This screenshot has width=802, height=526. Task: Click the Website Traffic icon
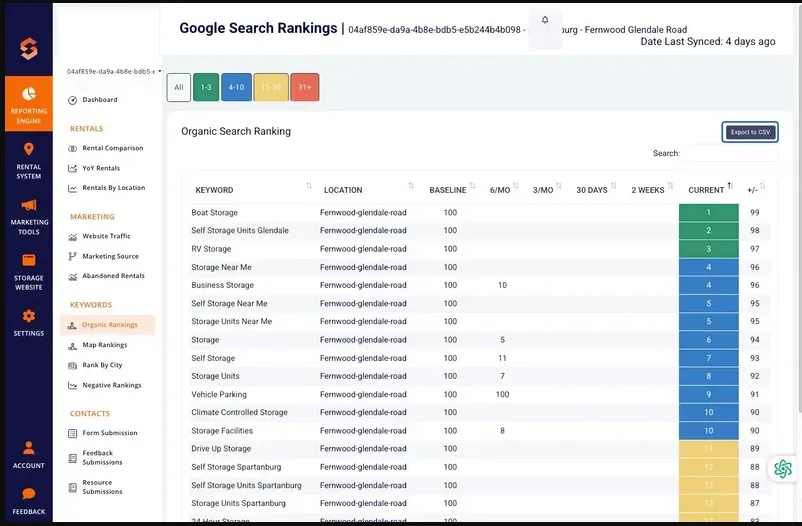coord(73,236)
